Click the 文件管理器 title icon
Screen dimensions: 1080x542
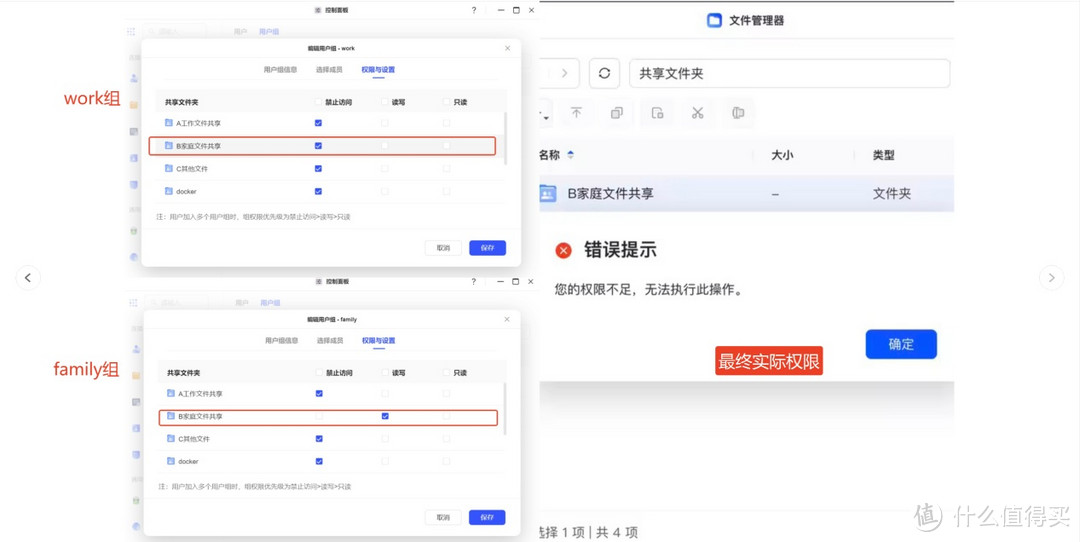(714, 20)
